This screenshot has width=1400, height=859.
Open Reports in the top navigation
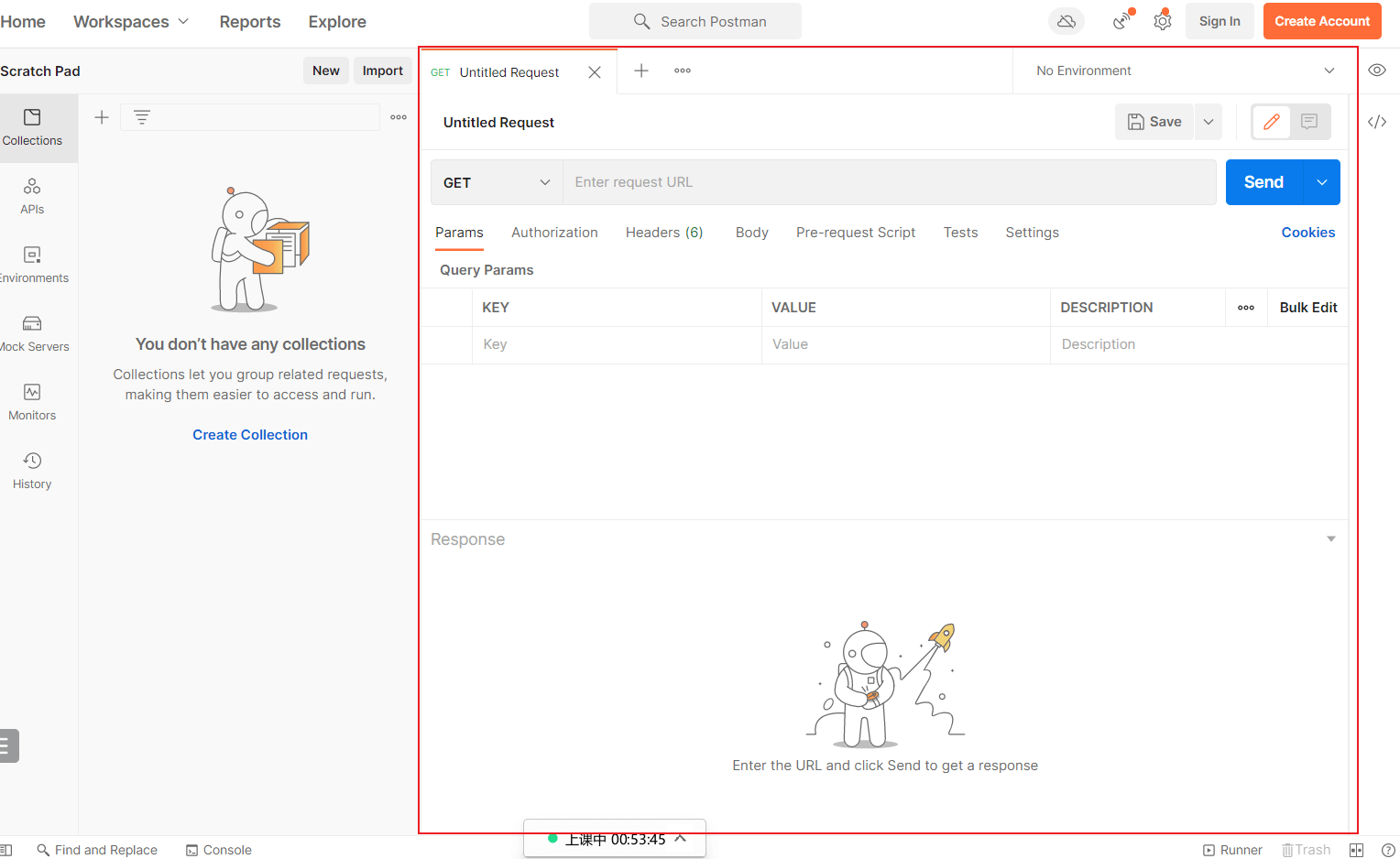pos(250,21)
